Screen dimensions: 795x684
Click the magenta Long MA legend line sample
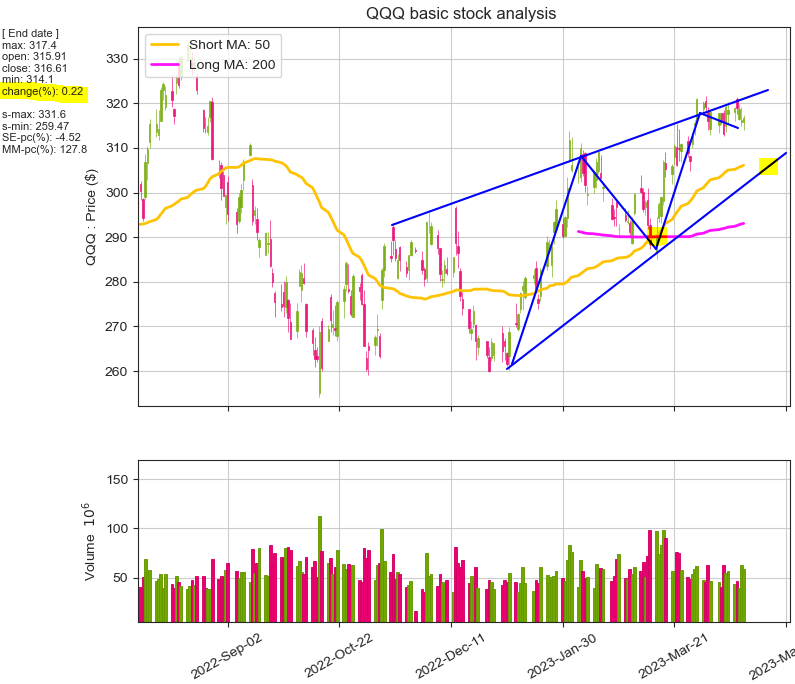pyautogui.click(x=165, y=64)
